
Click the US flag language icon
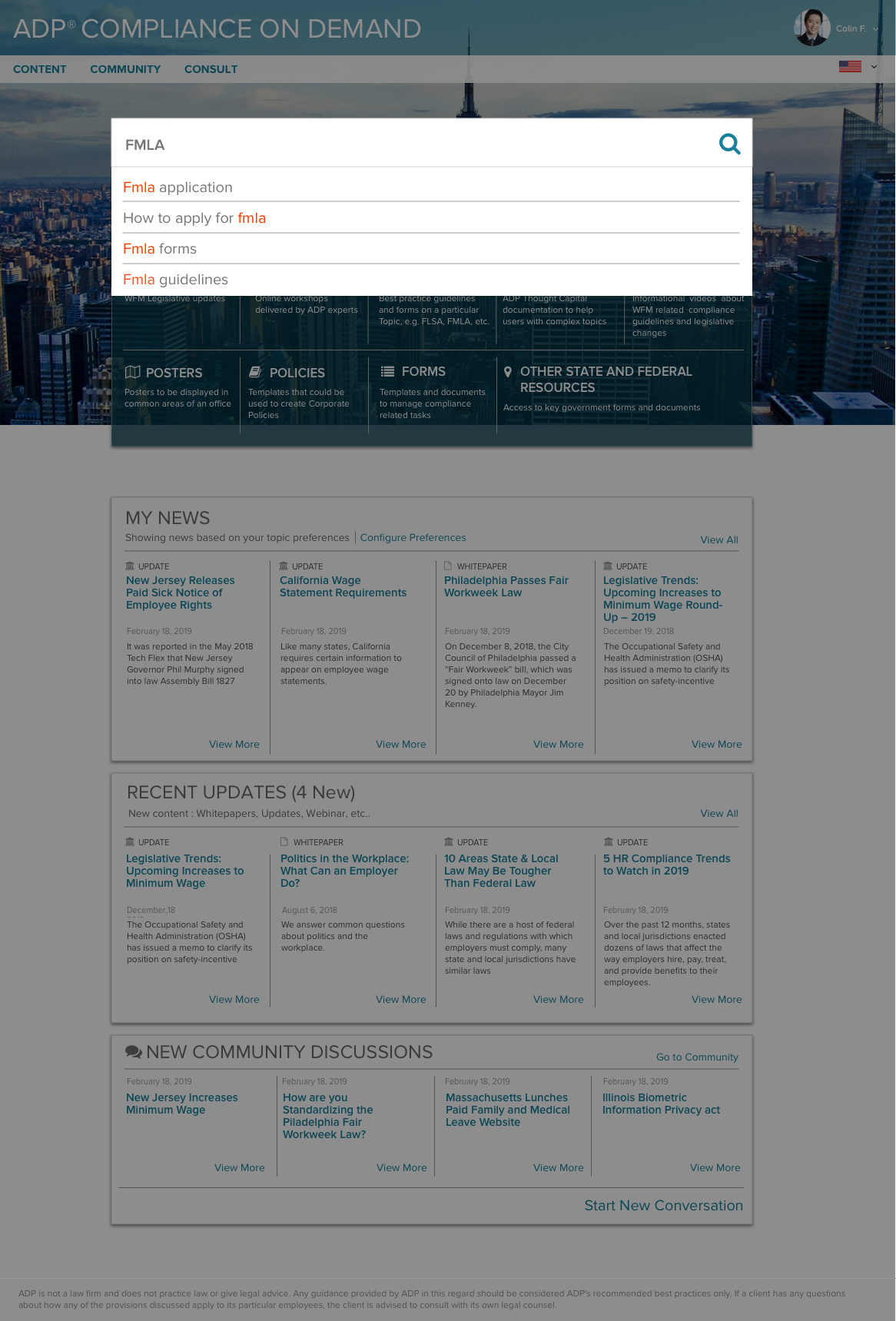tap(850, 67)
